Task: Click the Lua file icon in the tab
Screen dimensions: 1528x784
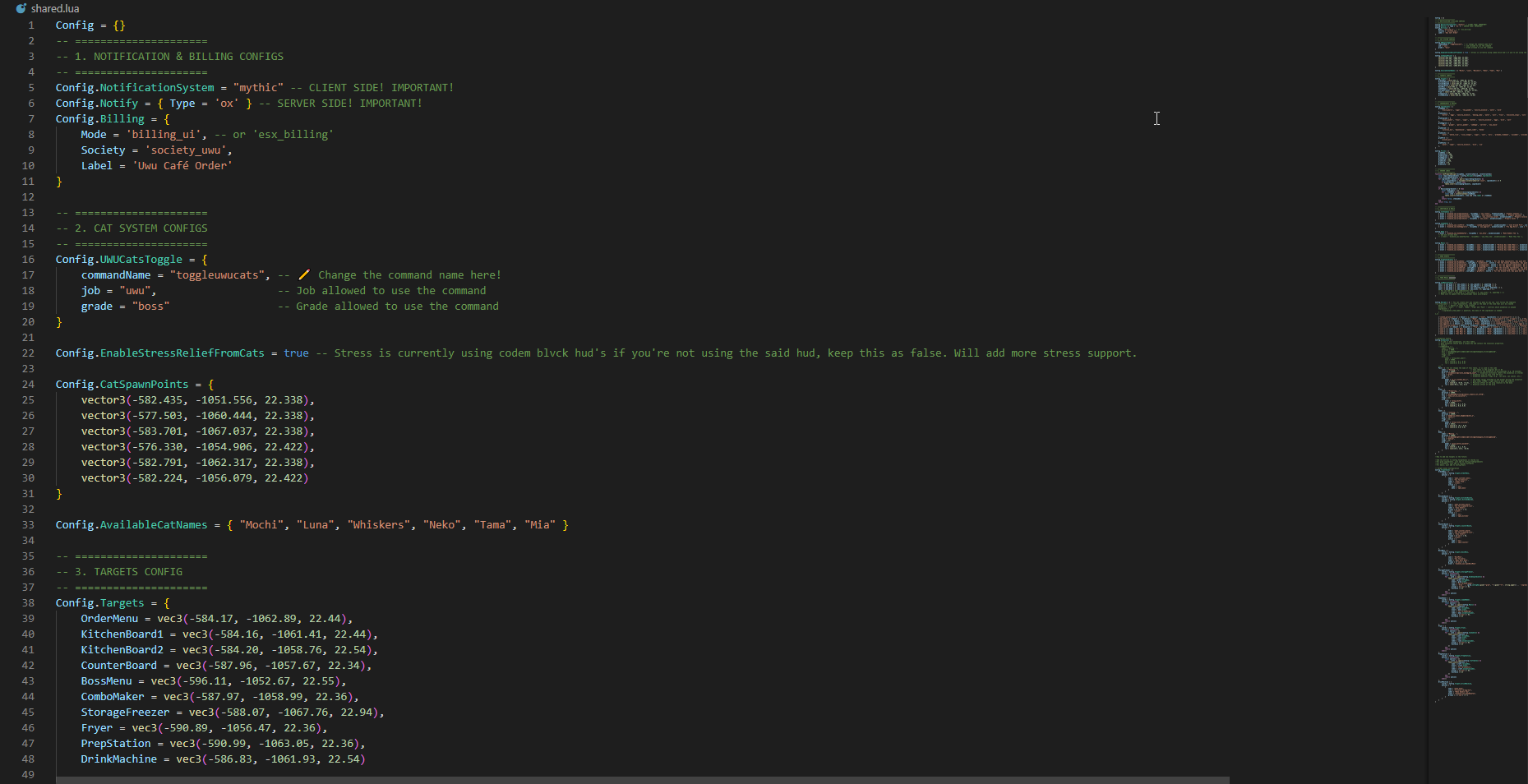Action: click(x=21, y=8)
